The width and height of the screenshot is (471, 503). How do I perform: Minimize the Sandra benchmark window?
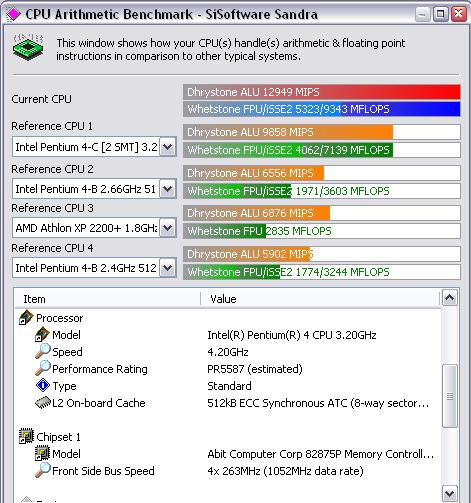[423, 14]
